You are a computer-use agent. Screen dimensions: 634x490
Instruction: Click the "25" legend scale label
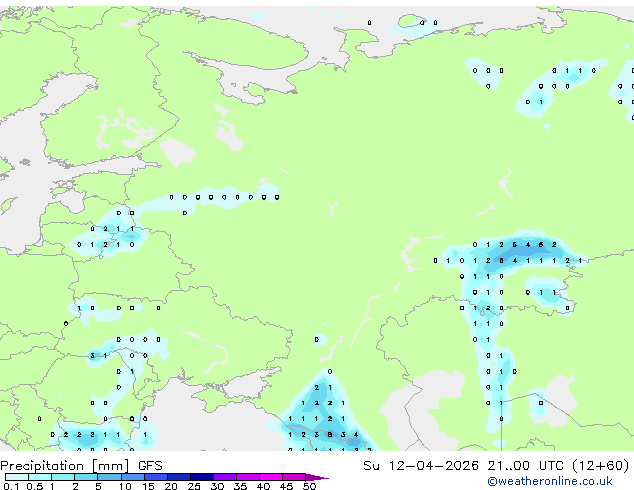(x=194, y=486)
